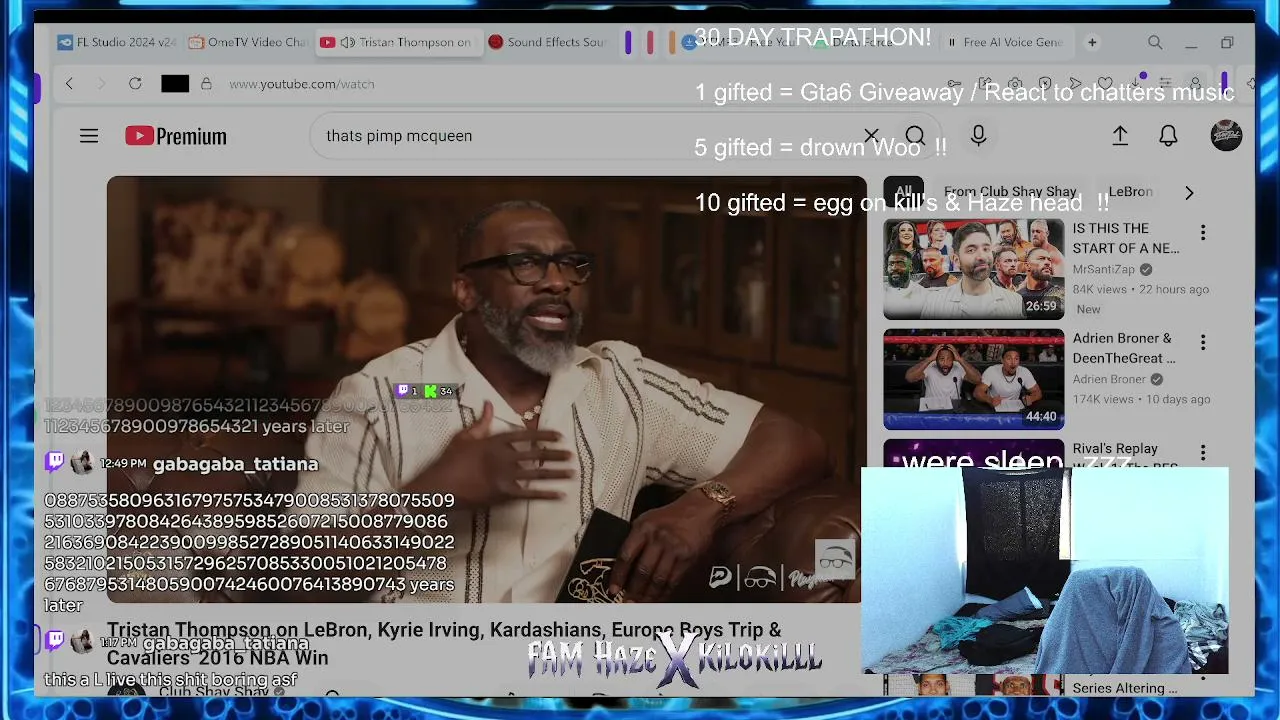Clear the YouTube search box text
1280x720 pixels.
[x=871, y=136]
